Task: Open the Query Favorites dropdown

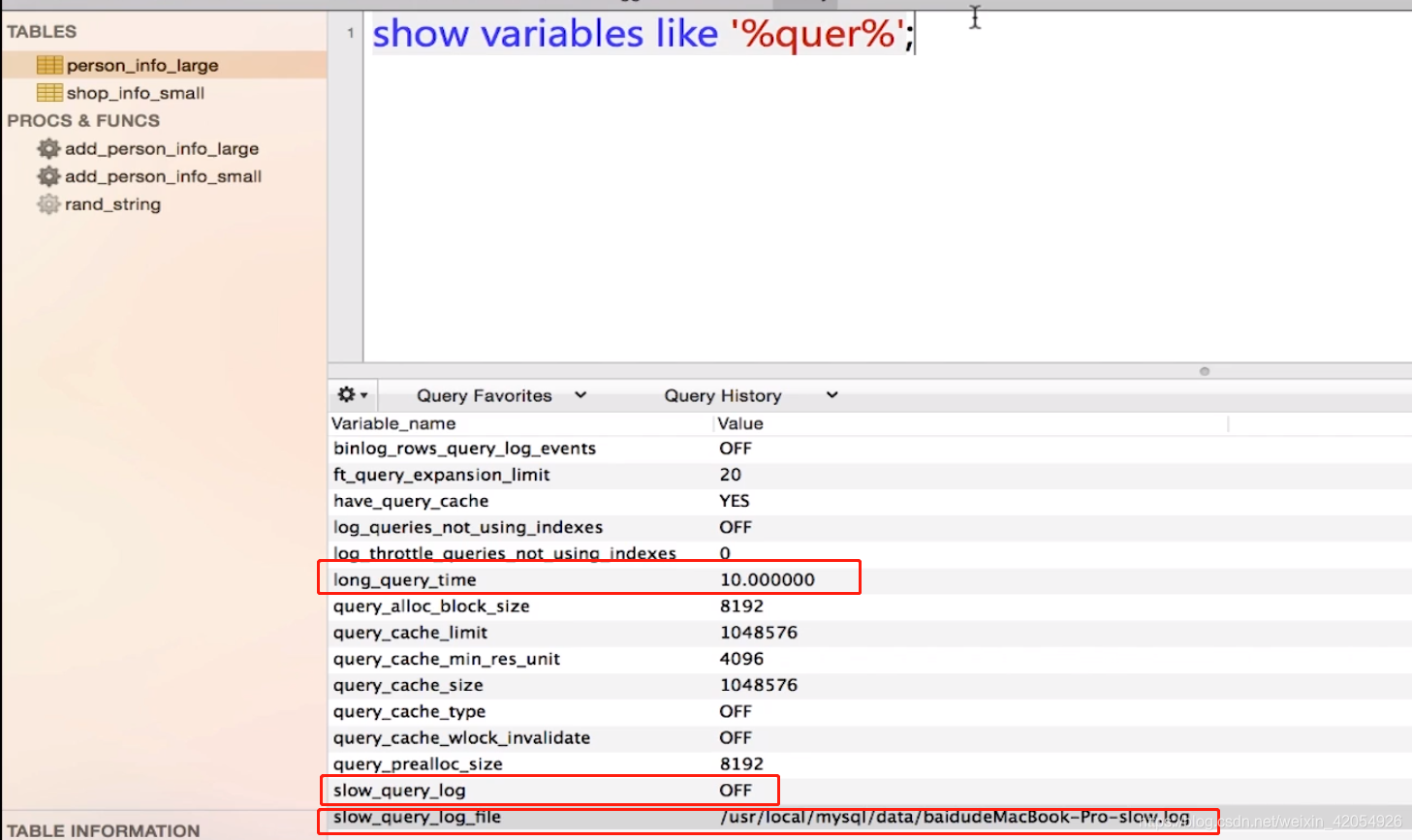Action: (501, 395)
